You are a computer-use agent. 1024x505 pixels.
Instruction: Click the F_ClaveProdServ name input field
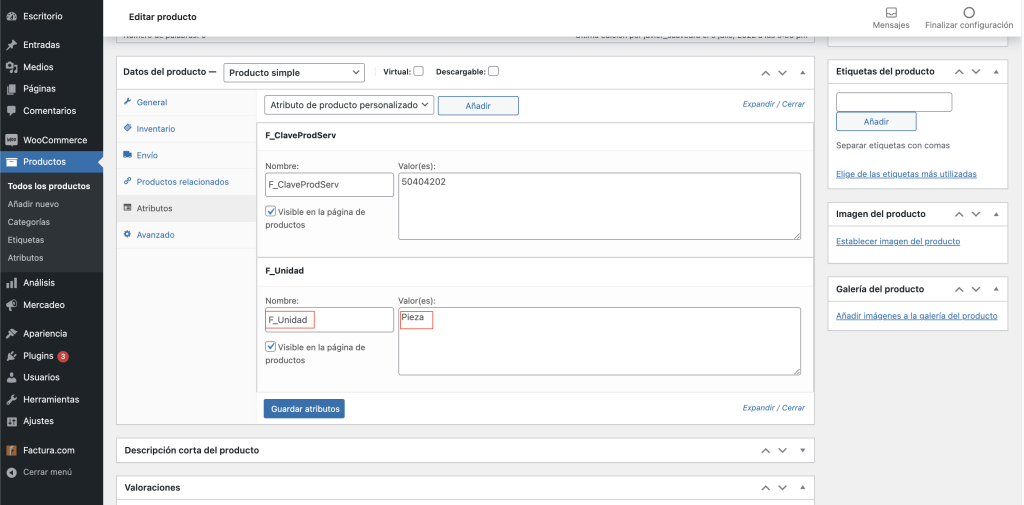[329, 185]
